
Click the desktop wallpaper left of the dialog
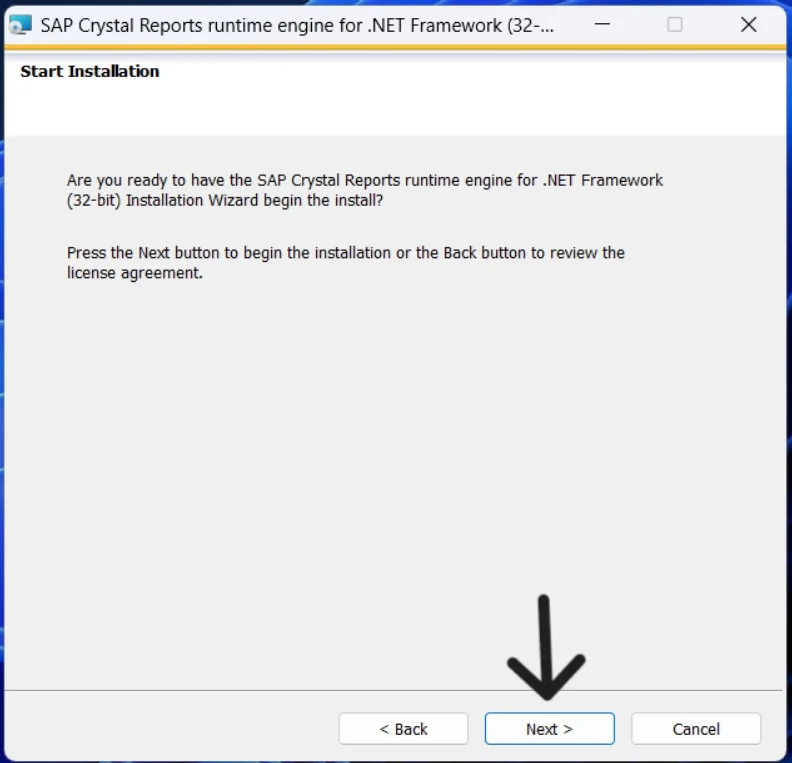[x=2, y=400]
